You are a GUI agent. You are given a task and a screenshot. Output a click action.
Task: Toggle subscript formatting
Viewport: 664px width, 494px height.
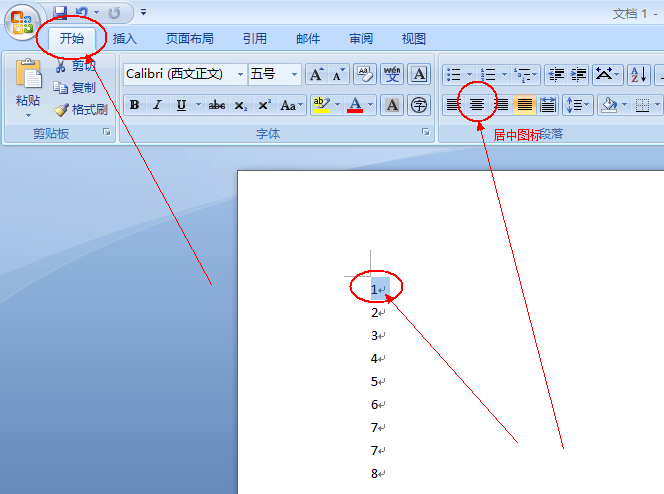(241, 105)
